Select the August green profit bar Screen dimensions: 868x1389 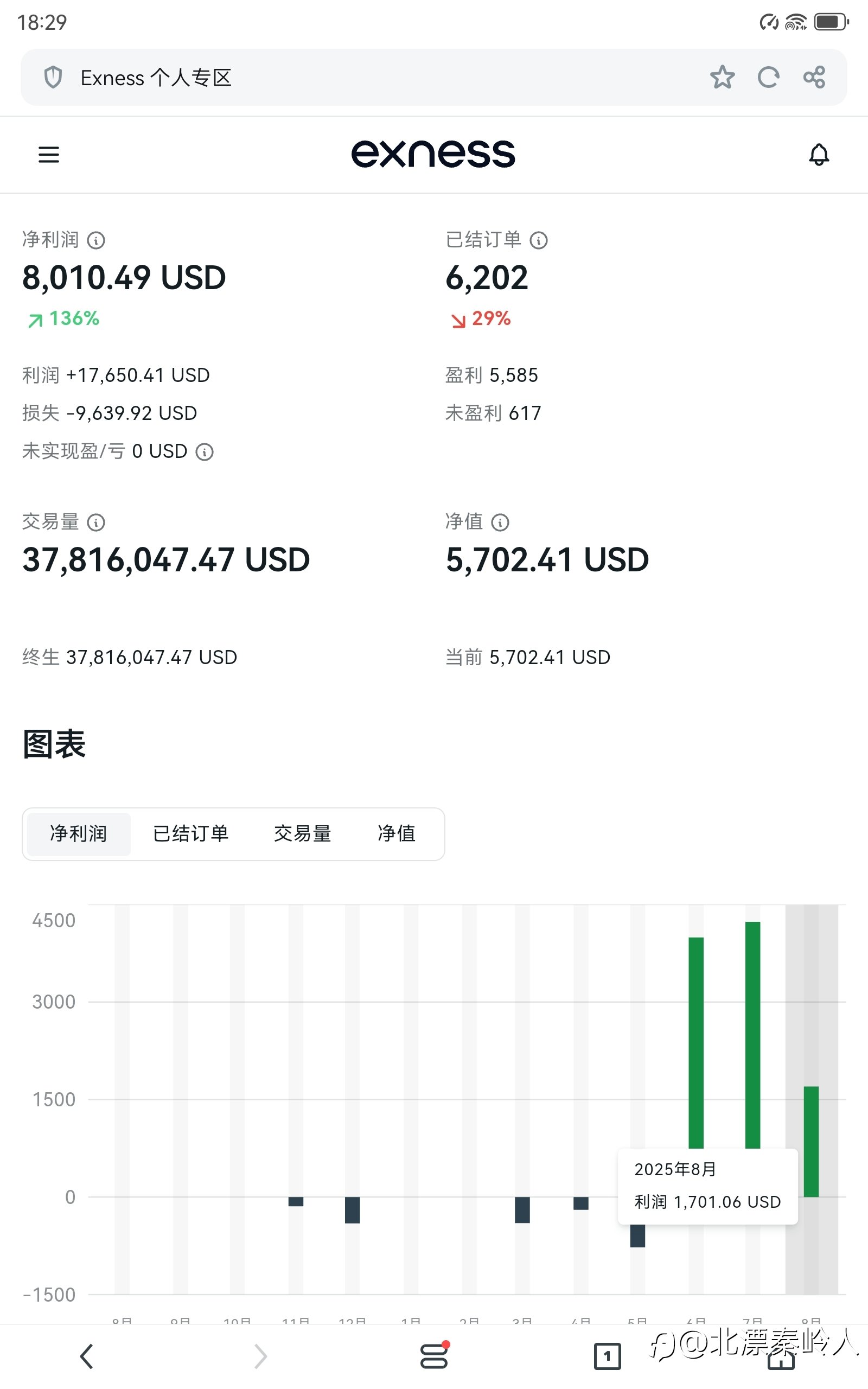point(811,1142)
